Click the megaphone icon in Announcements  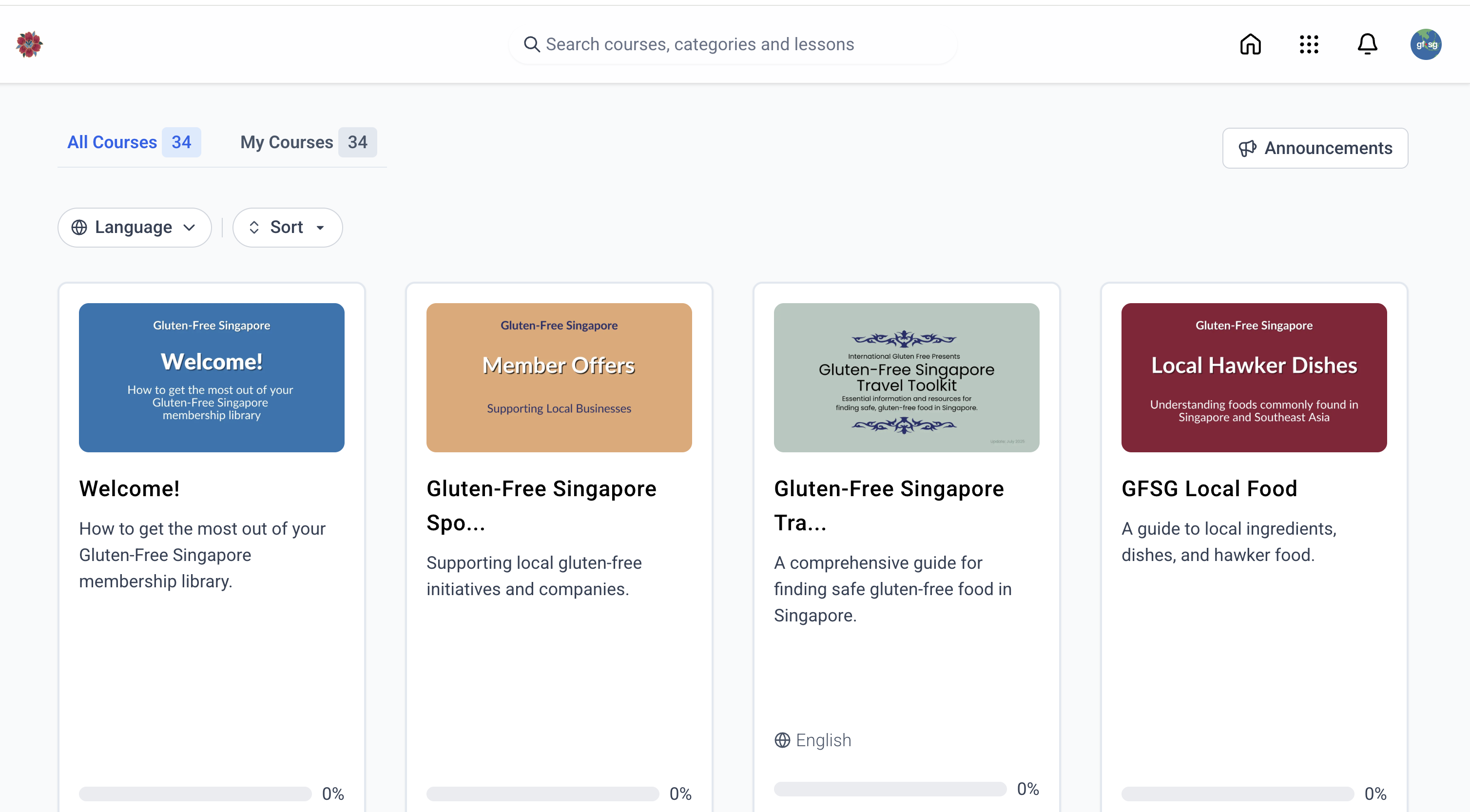1247,148
